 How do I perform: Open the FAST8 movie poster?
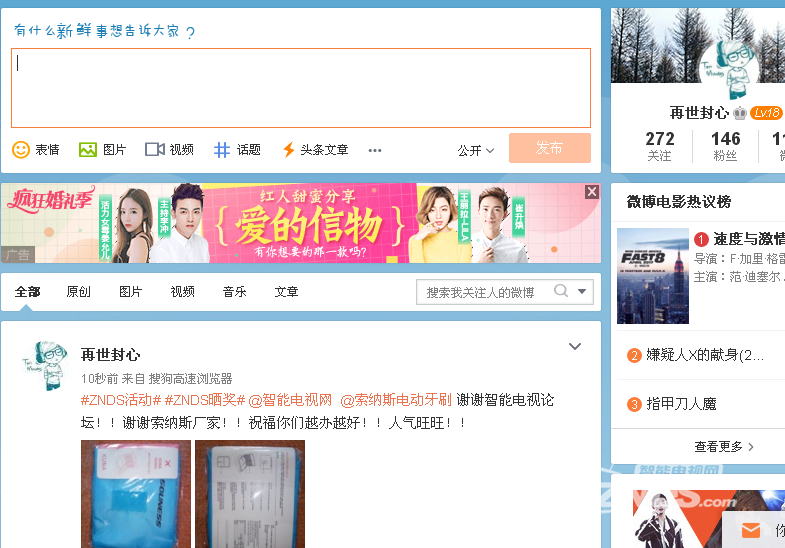pos(653,276)
